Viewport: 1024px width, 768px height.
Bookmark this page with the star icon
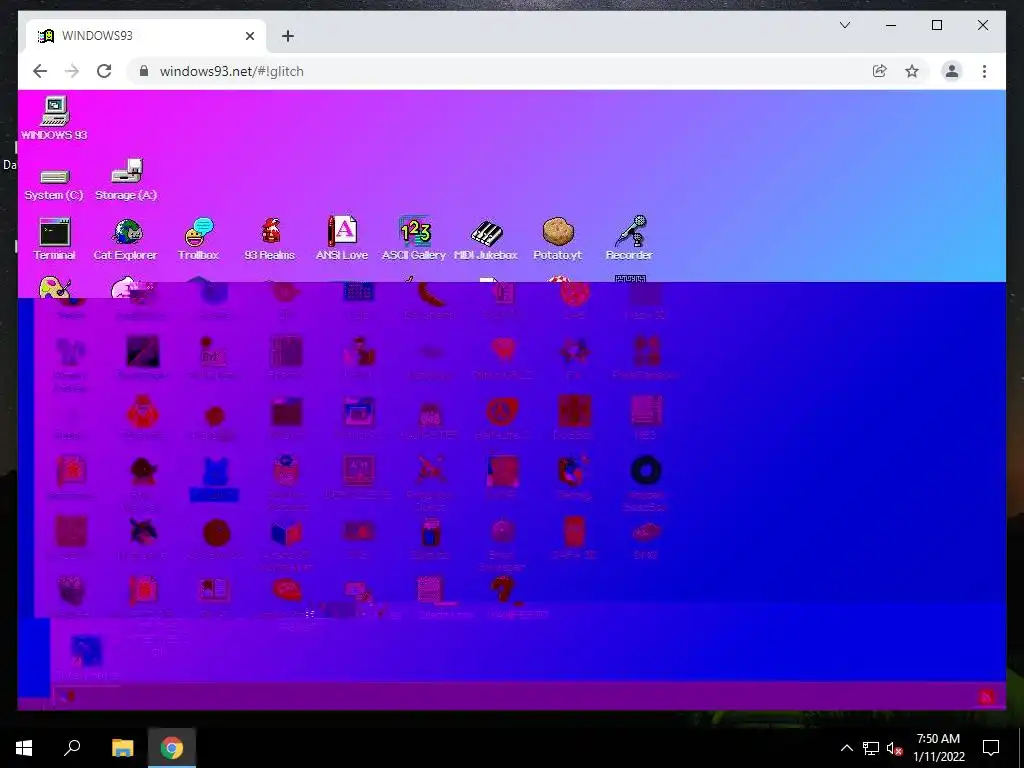point(912,71)
